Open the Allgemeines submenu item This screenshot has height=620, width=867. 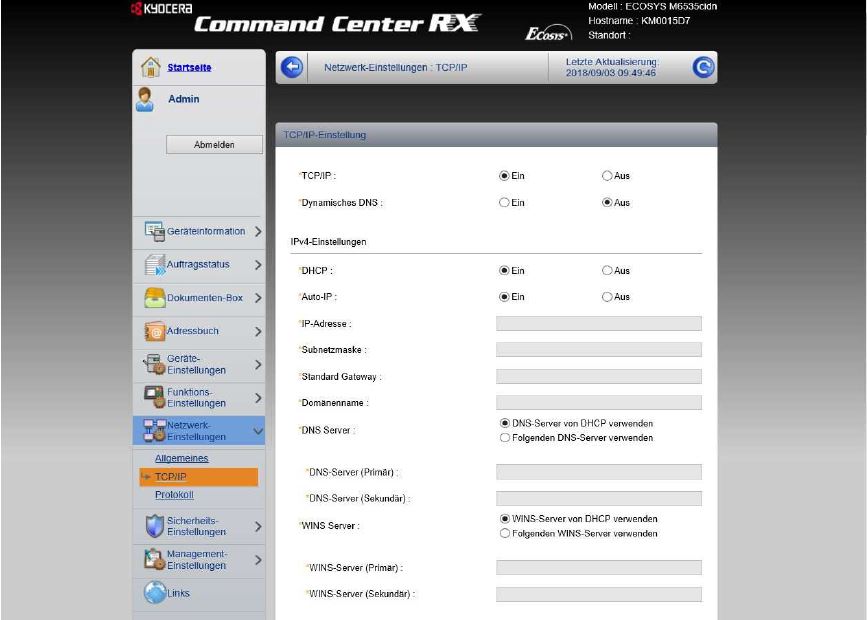click(x=181, y=458)
